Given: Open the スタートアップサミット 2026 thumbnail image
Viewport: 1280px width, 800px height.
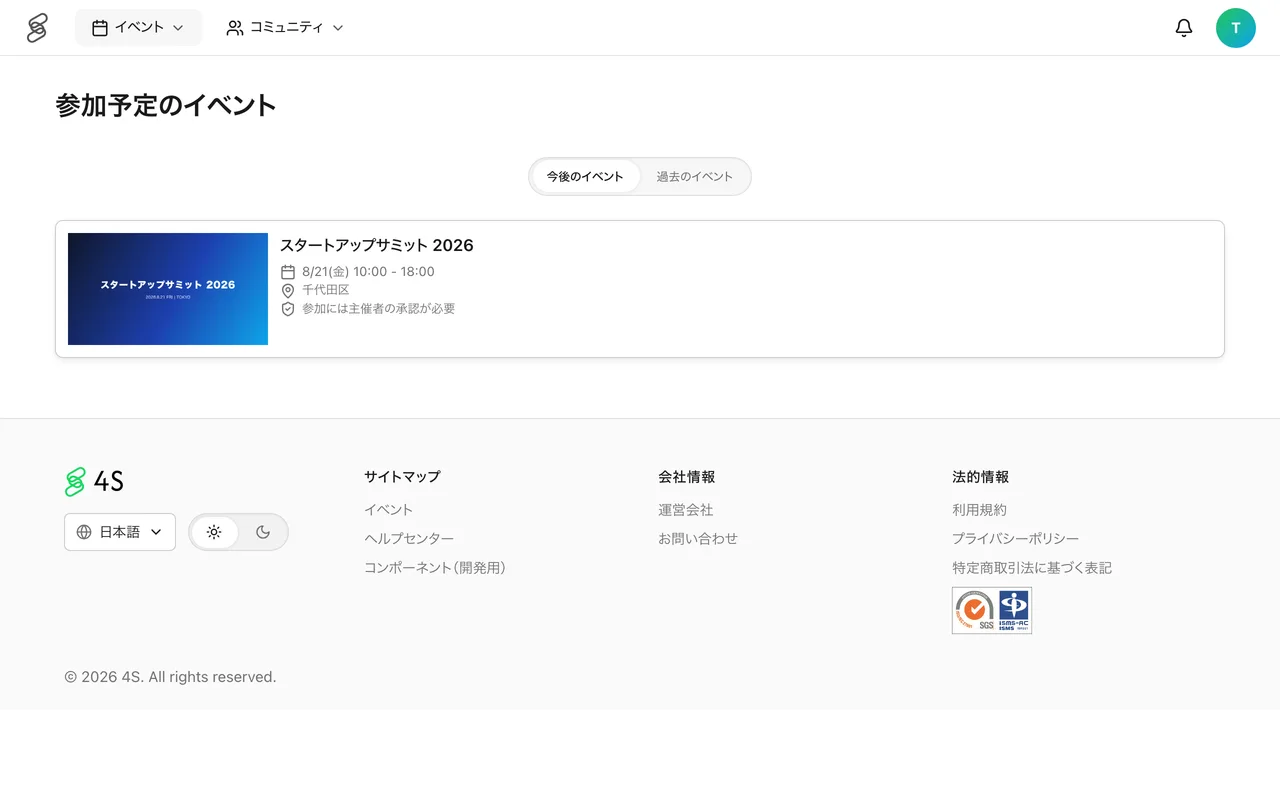Looking at the screenshot, I should 168,289.
